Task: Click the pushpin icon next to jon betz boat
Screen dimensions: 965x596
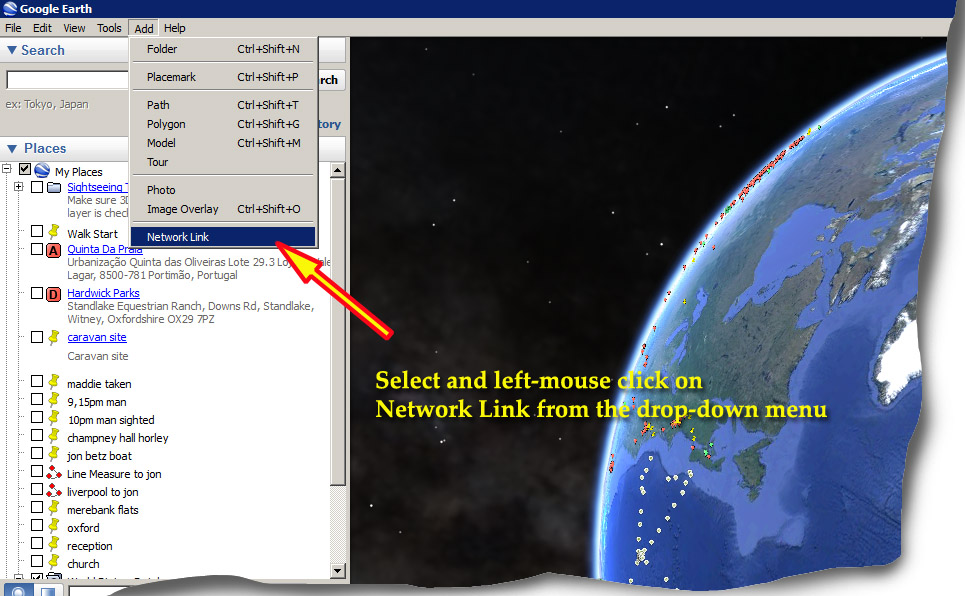Action: 54,454
